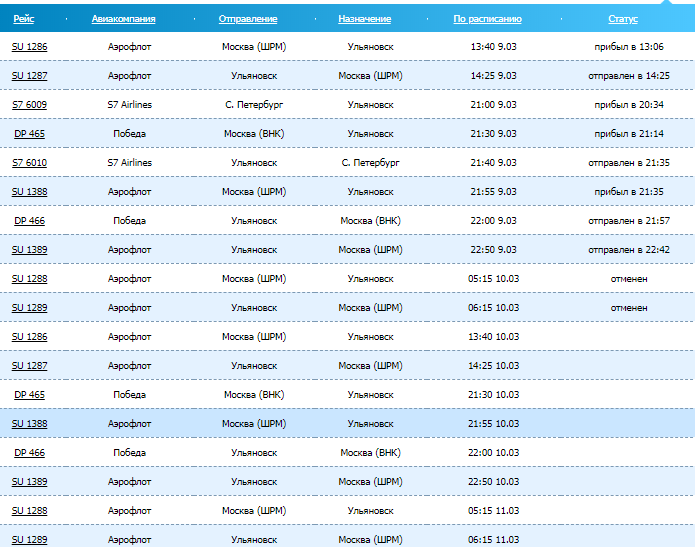695x547 pixels.
Task: Open flight SU 1388 arrived at 21:35
Action: [29, 191]
